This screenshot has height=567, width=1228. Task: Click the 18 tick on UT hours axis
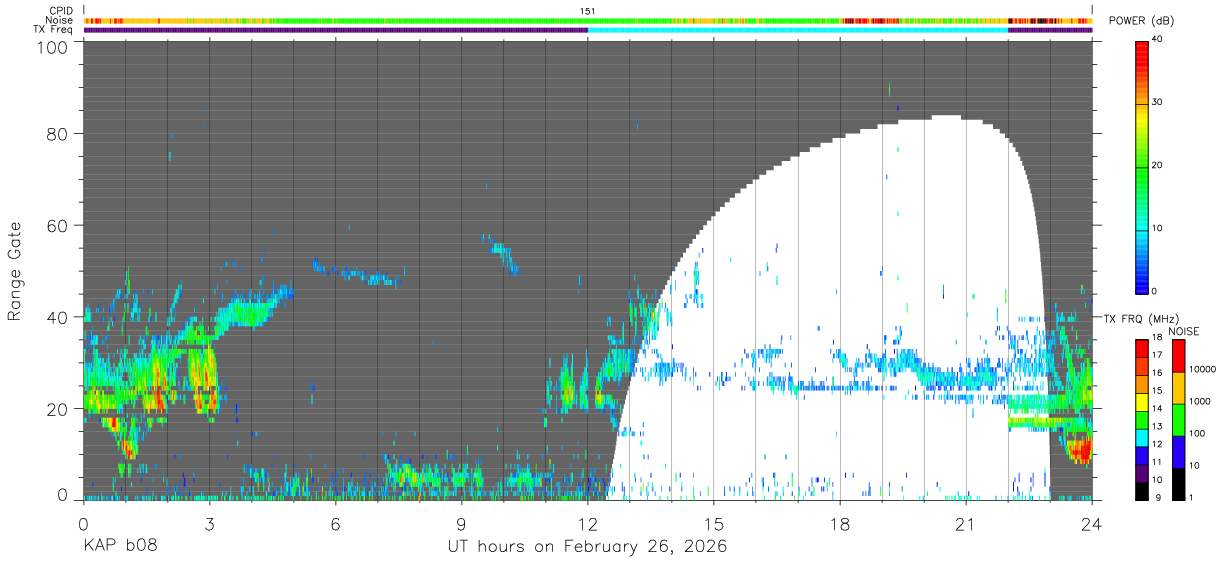coord(840,523)
